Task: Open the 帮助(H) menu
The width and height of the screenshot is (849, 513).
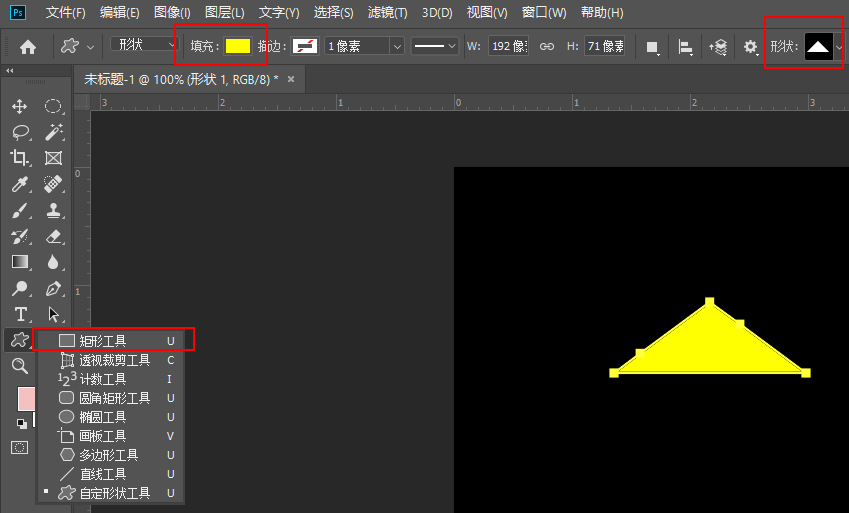Action: [602, 12]
